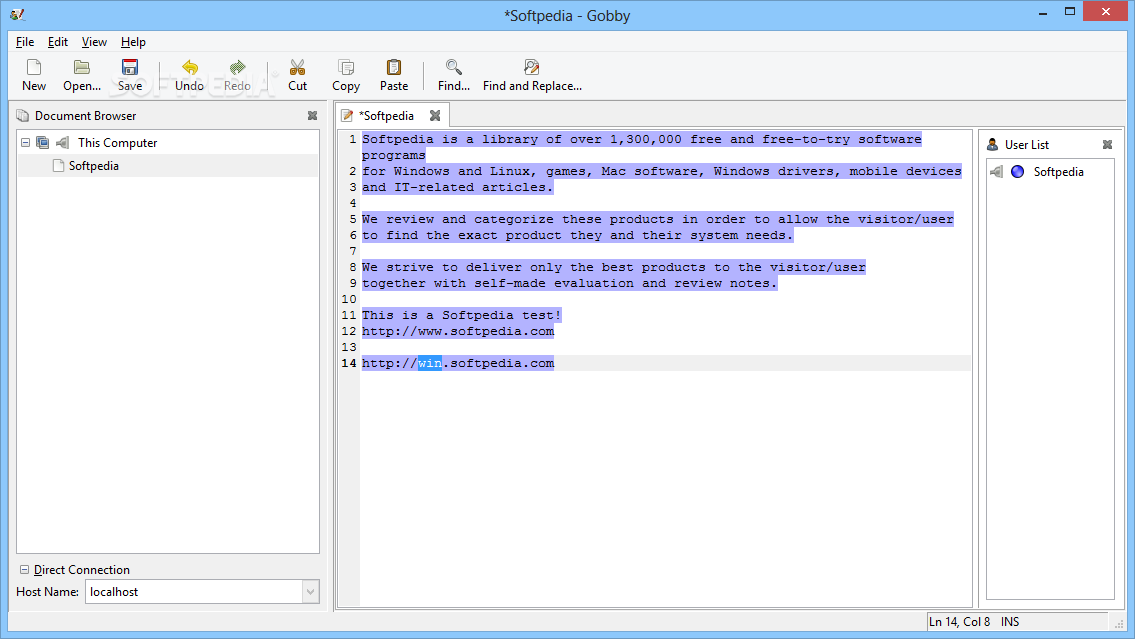1135x639 pixels.
Task: Click the 'Direct Connection' label
Action: pos(82,570)
